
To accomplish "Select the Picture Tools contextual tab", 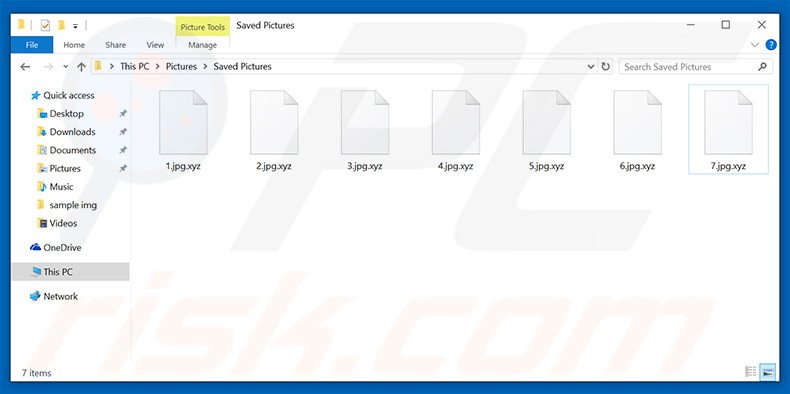I will [203, 27].
